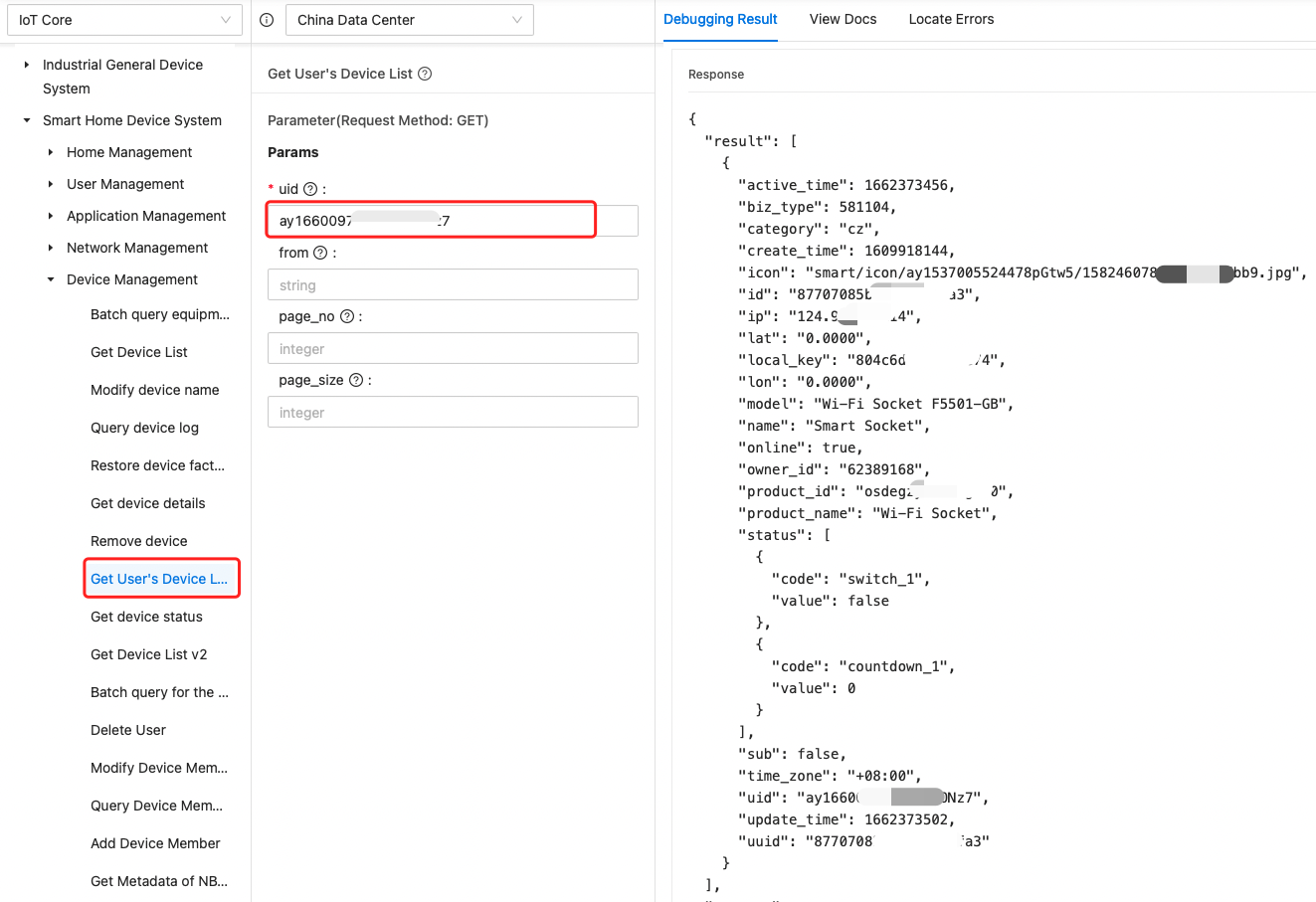Click the from string input field
1316x902 pixels.
(x=453, y=284)
